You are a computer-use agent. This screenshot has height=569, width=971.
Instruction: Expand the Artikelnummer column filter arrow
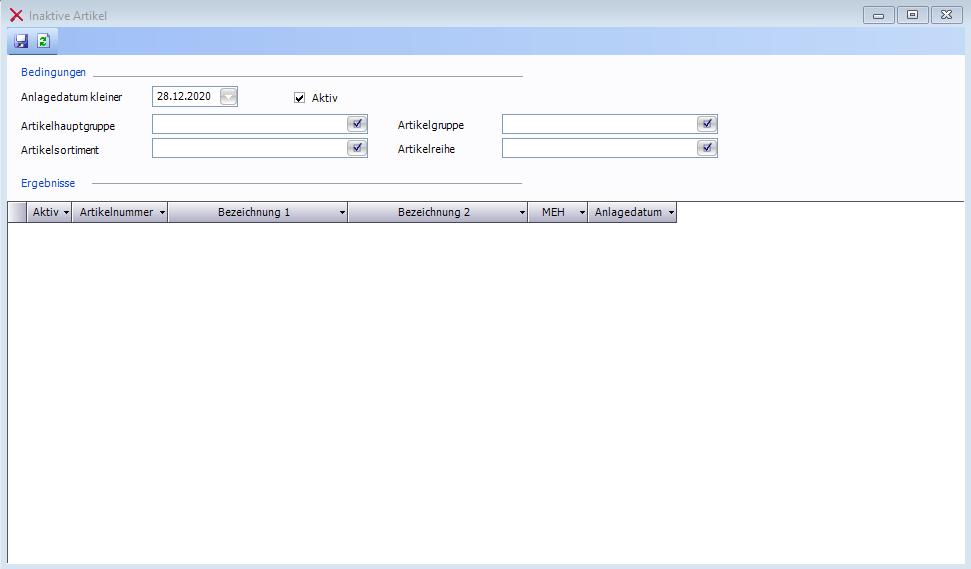pyautogui.click(x=162, y=213)
